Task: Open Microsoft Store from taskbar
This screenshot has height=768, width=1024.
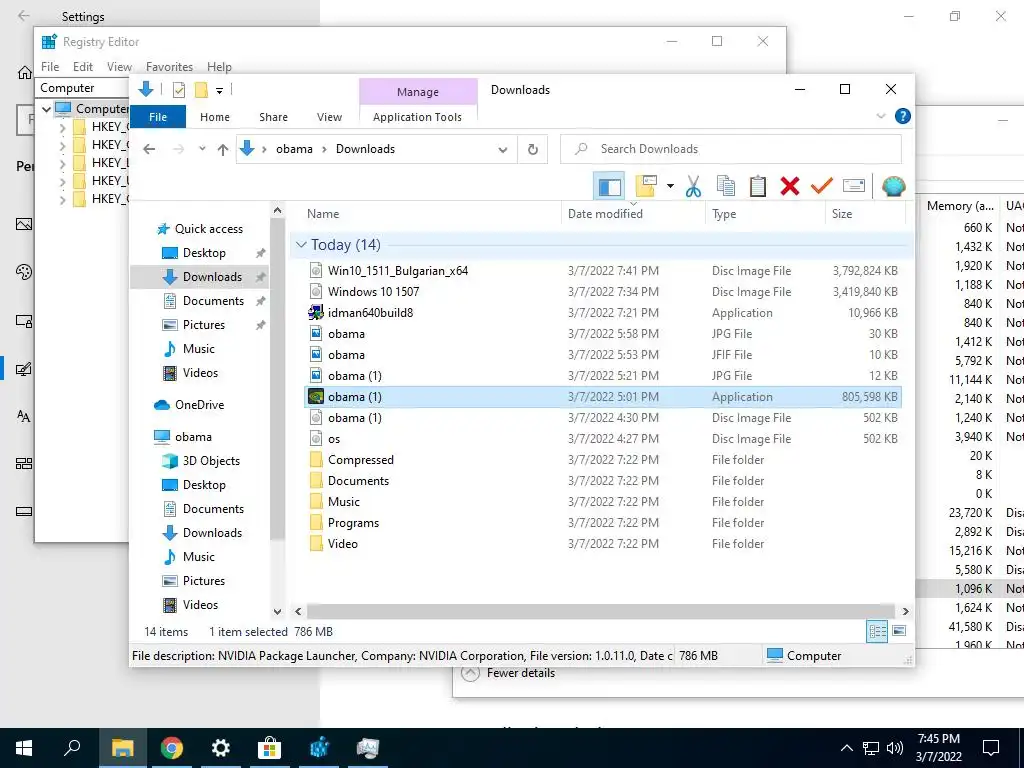Action: coord(269,748)
